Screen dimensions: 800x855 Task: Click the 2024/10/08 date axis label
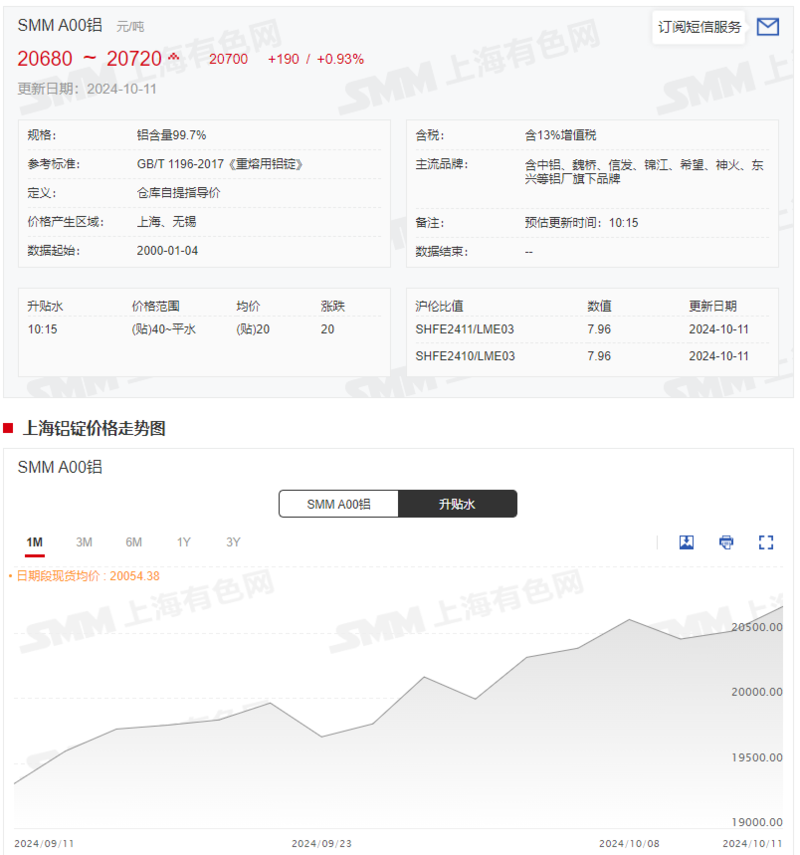(x=629, y=844)
